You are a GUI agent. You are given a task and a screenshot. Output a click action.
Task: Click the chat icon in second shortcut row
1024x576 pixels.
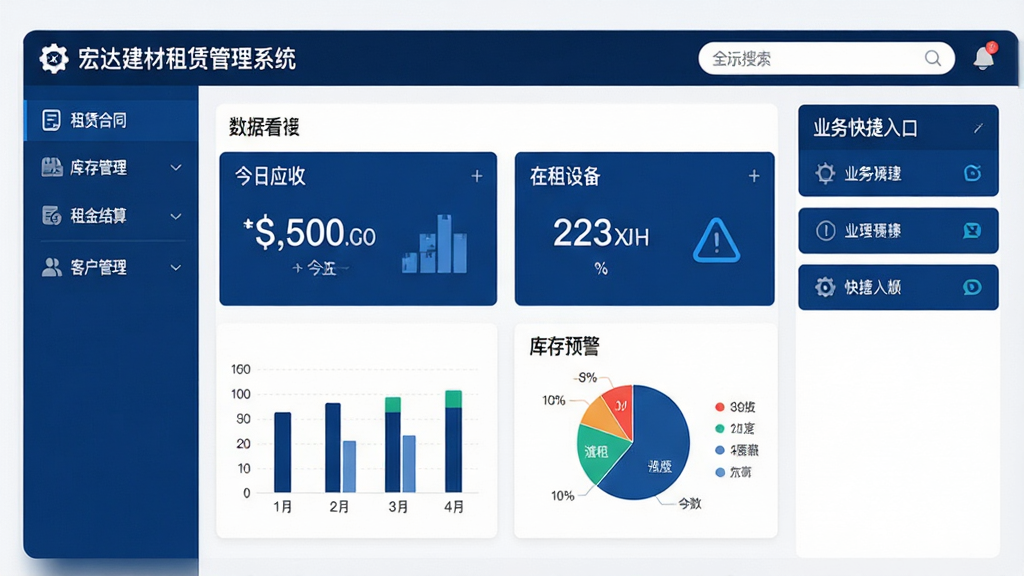[972, 231]
